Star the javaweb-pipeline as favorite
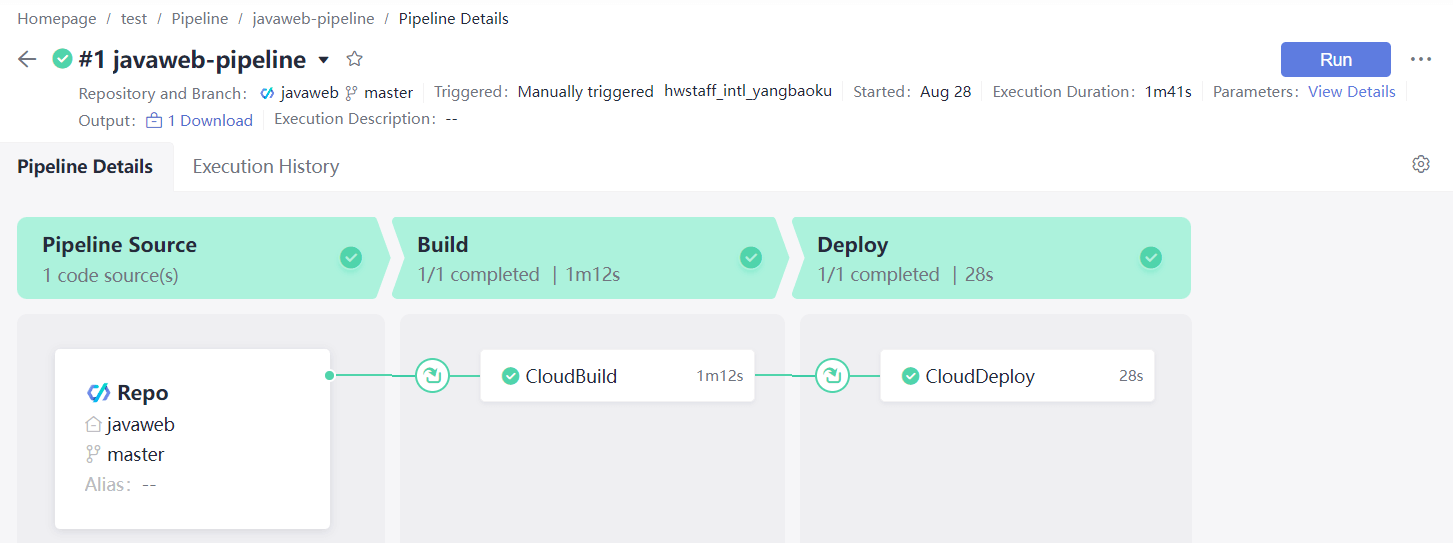The width and height of the screenshot is (1453, 543). pyautogui.click(x=354, y=59)
